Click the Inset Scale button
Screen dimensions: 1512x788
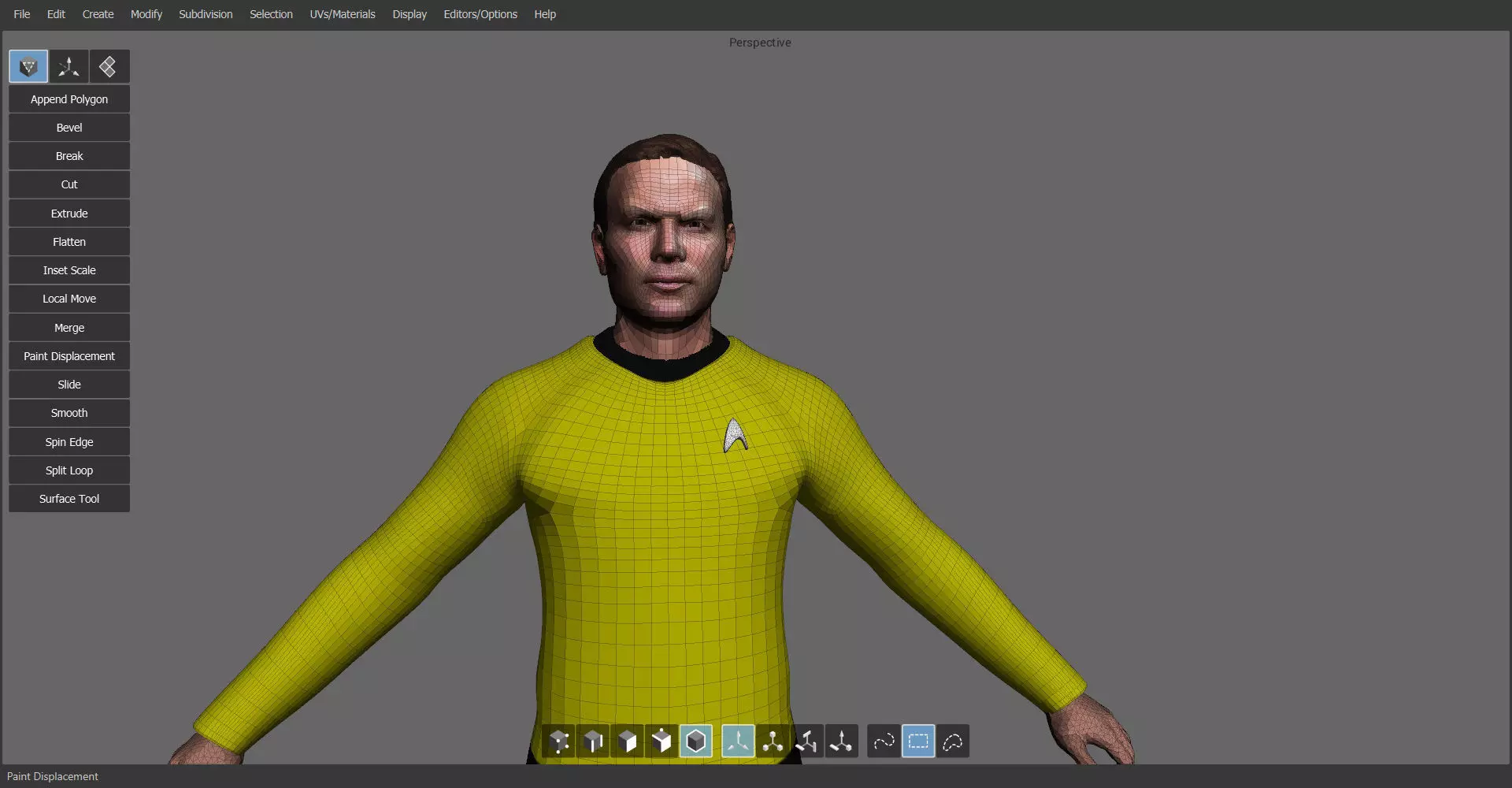tap(69, 270)
